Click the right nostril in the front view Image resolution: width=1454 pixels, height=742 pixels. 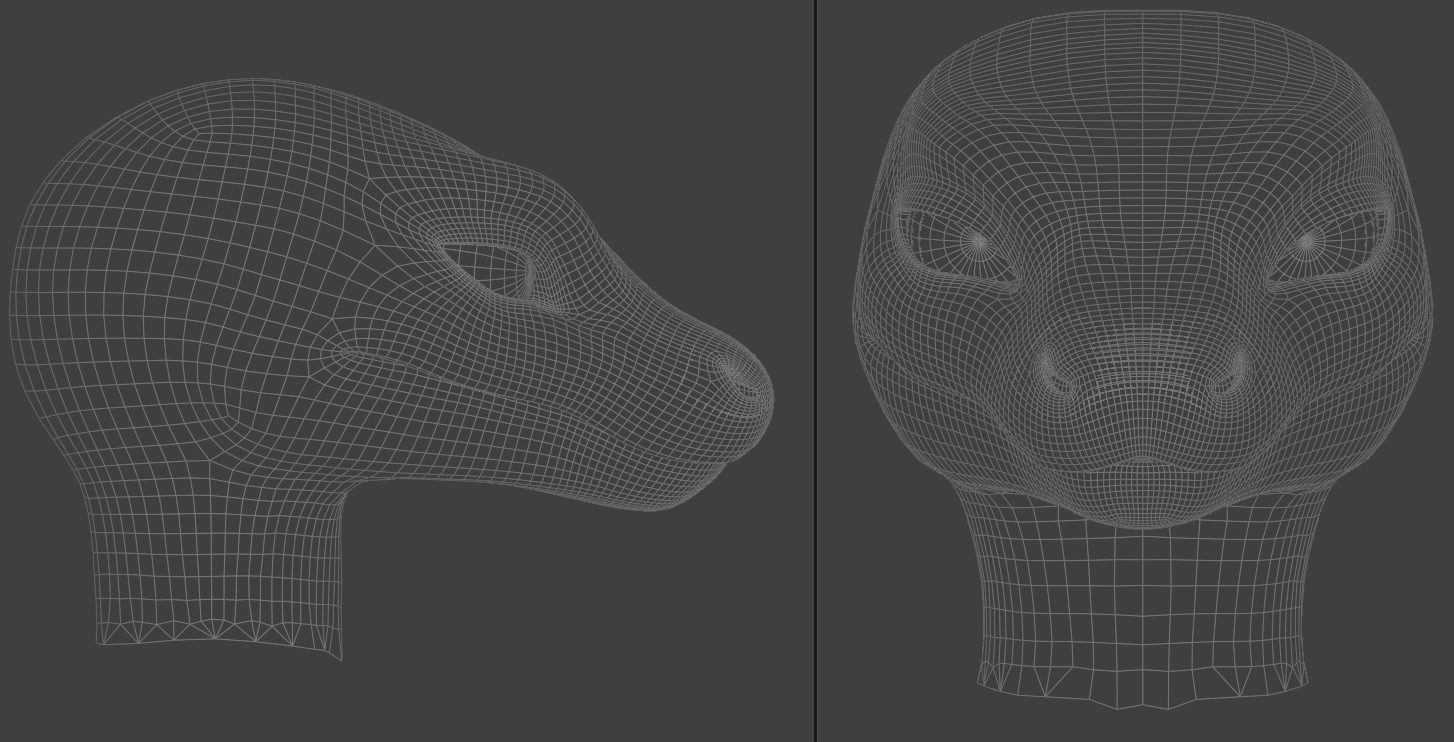click(1231, 374)
